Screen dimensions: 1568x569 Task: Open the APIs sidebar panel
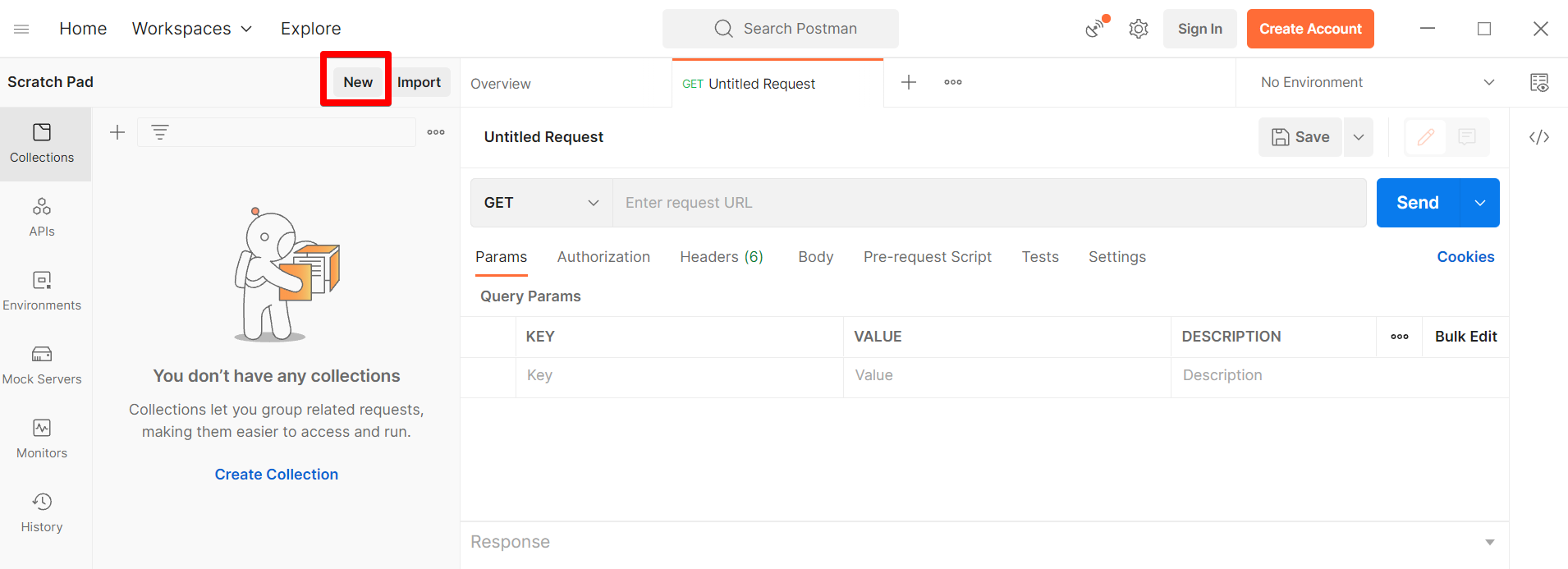[x=42, y=218]
